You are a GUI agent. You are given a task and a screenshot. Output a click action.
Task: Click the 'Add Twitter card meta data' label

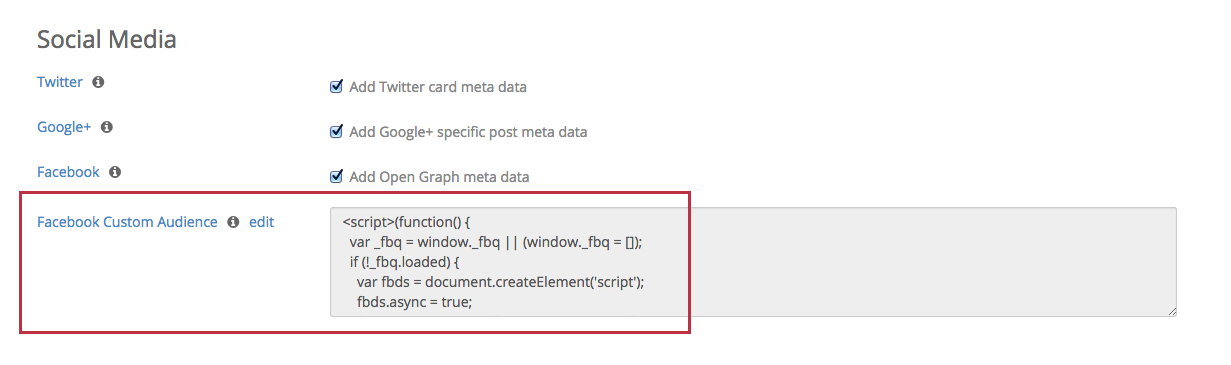point(438,87)
